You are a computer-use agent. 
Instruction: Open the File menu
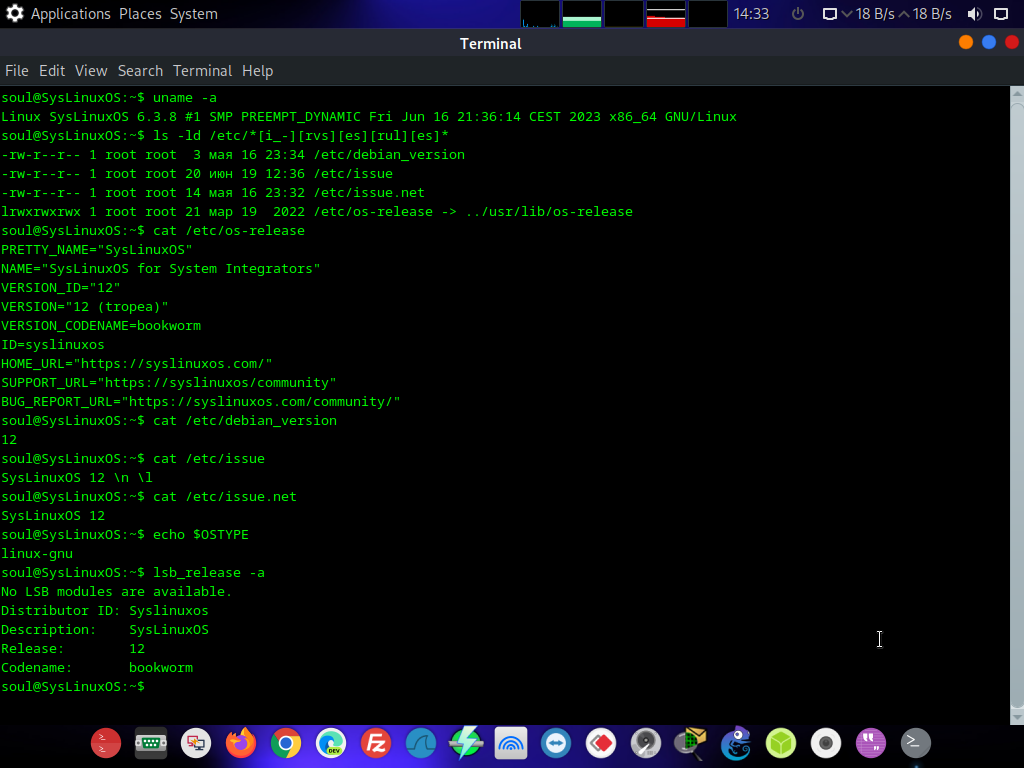(x=17, y=71)
